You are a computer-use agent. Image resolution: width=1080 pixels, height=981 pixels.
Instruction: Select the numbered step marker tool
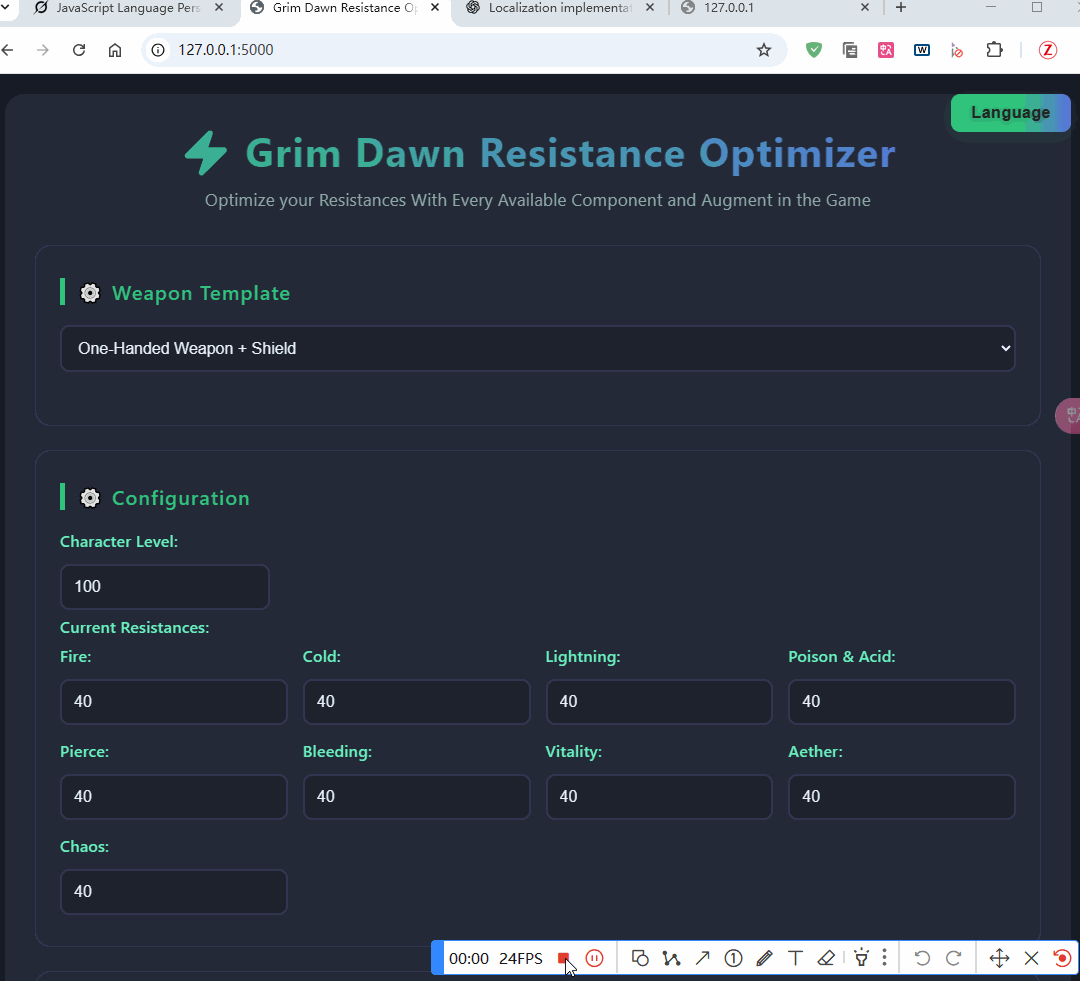click(x=734, y=958)
